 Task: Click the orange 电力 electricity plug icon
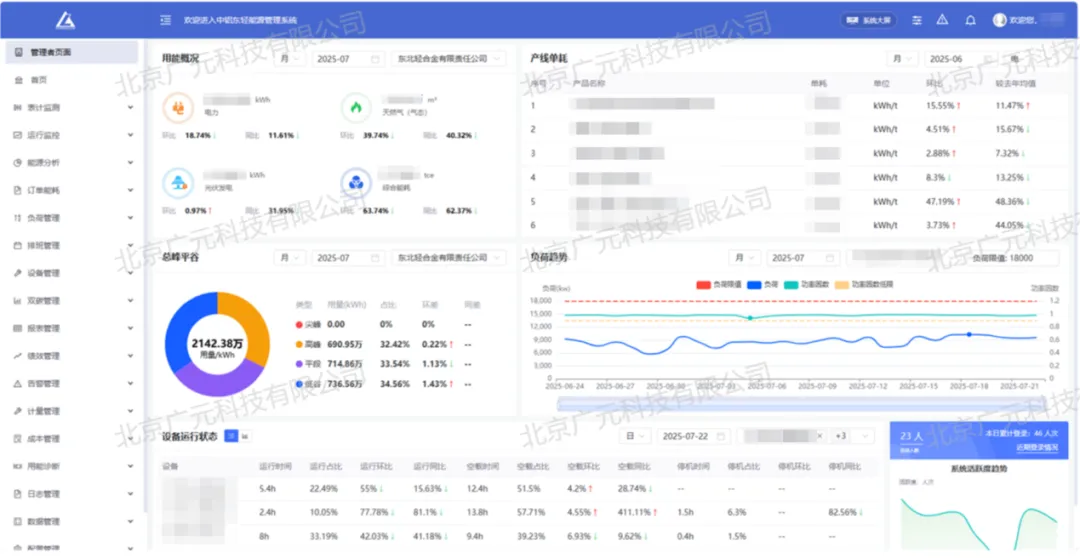178,107
